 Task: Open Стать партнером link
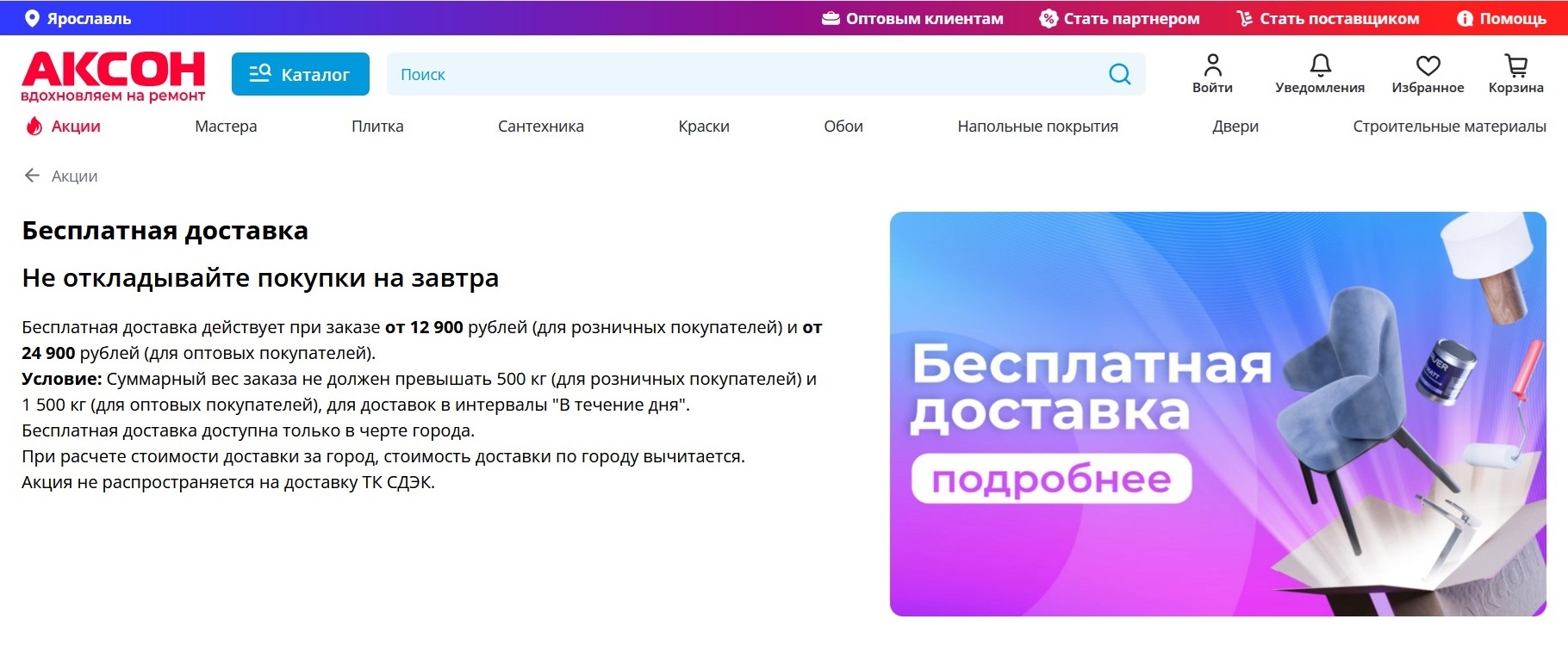[x=1131, y=18]
